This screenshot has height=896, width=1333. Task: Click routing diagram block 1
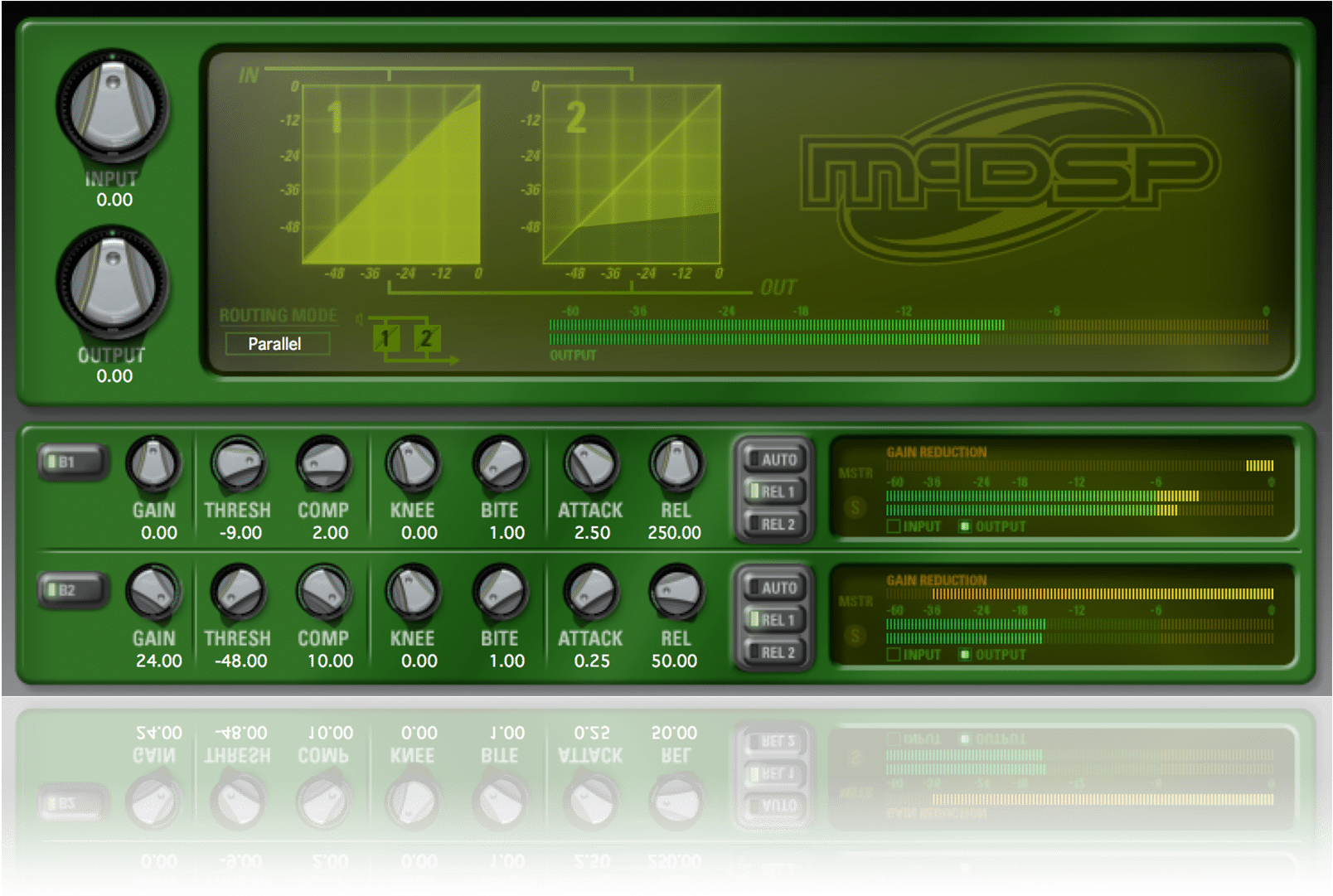coord(385,338)
